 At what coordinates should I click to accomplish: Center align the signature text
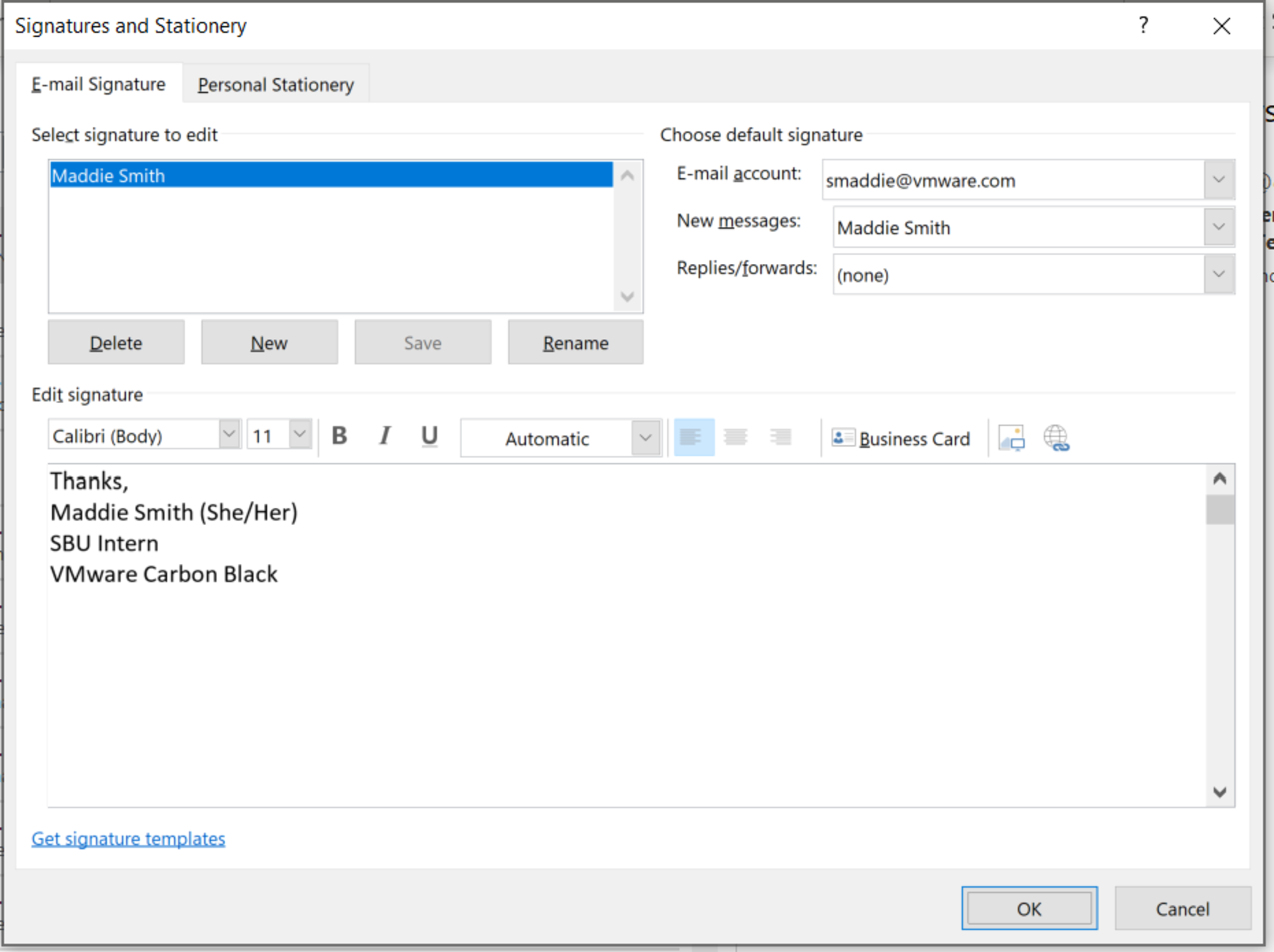(736, 437)
